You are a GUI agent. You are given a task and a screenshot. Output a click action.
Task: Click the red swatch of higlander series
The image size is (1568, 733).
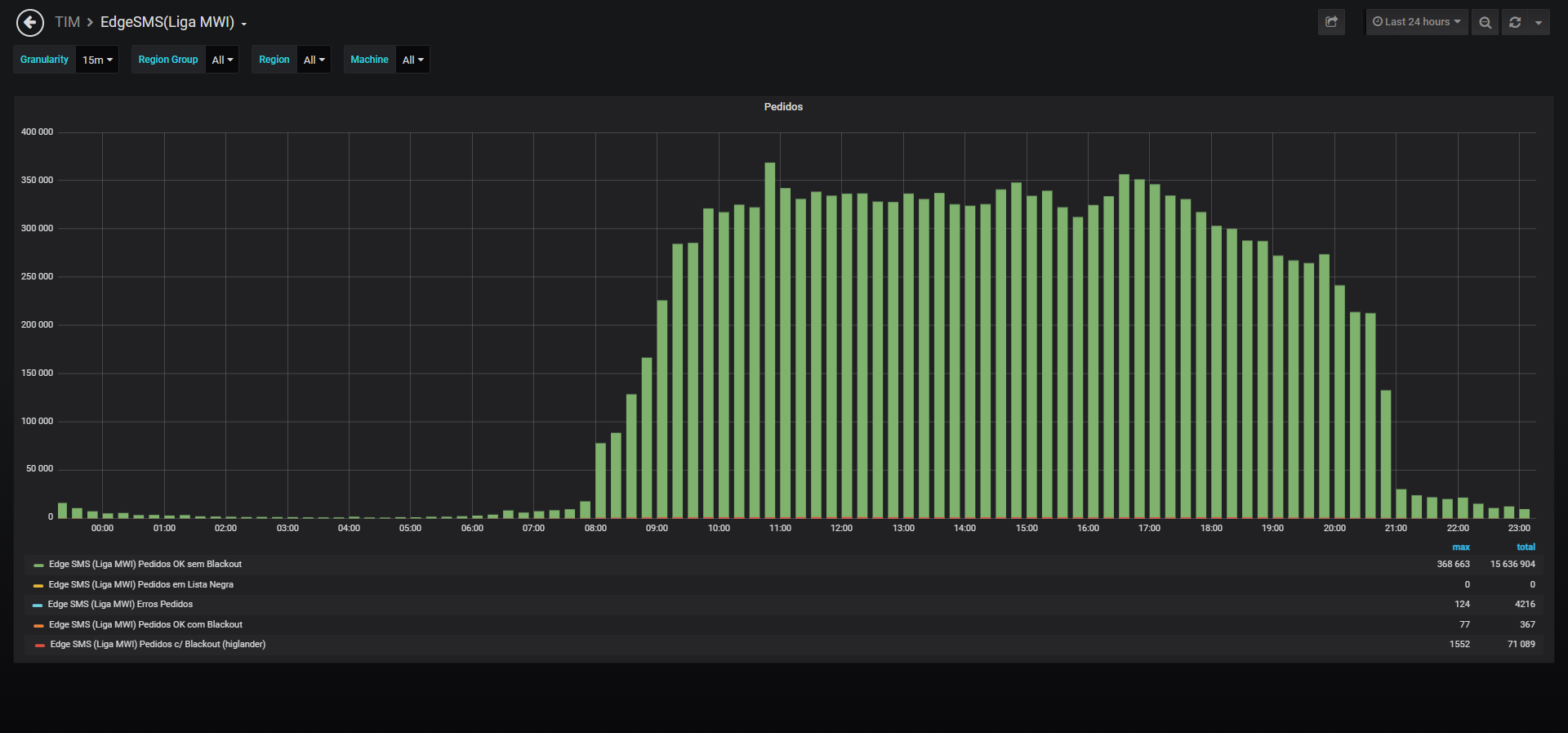40,645
